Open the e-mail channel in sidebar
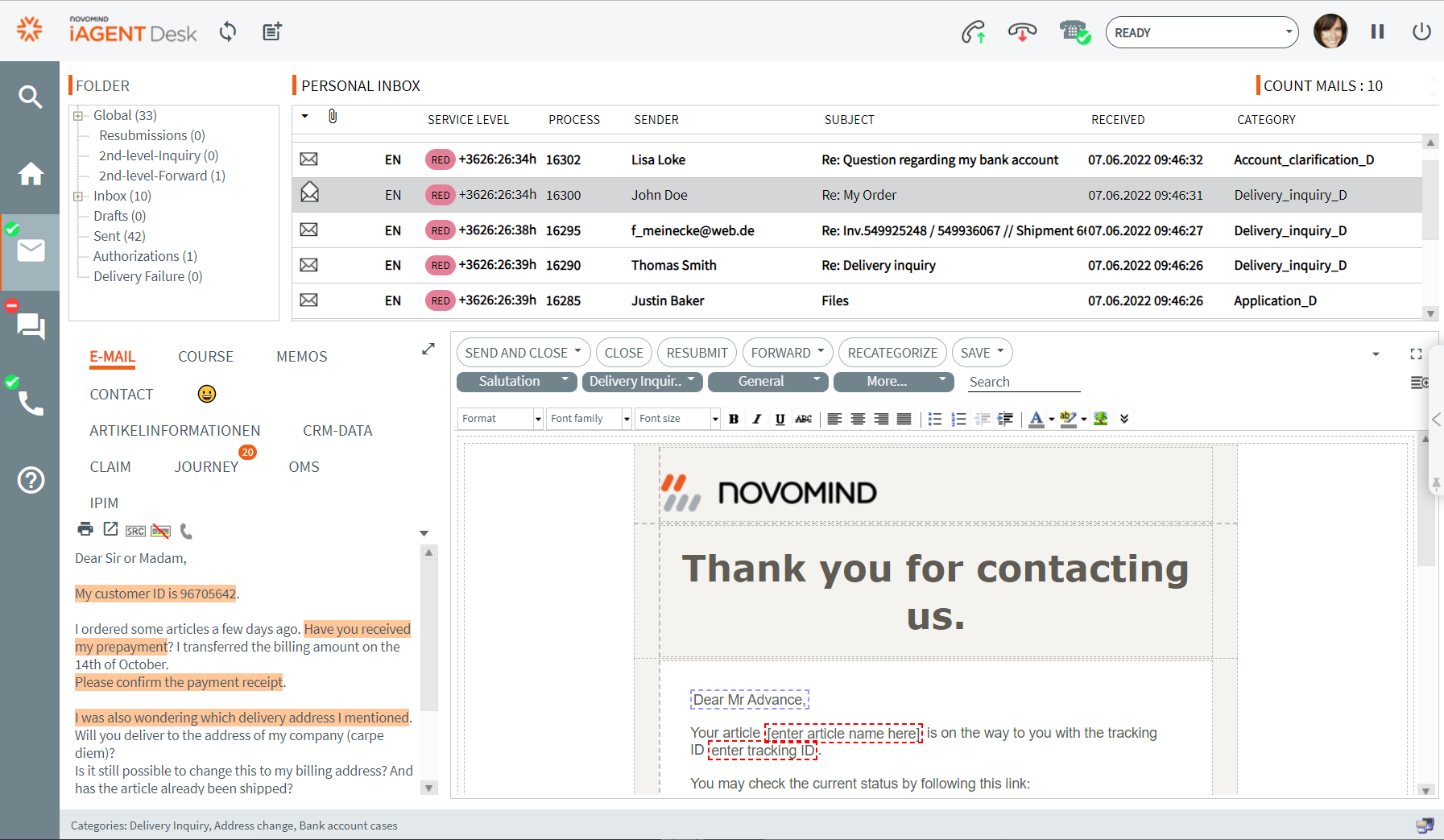This screenshot has width=1444, height=840. 31,250
